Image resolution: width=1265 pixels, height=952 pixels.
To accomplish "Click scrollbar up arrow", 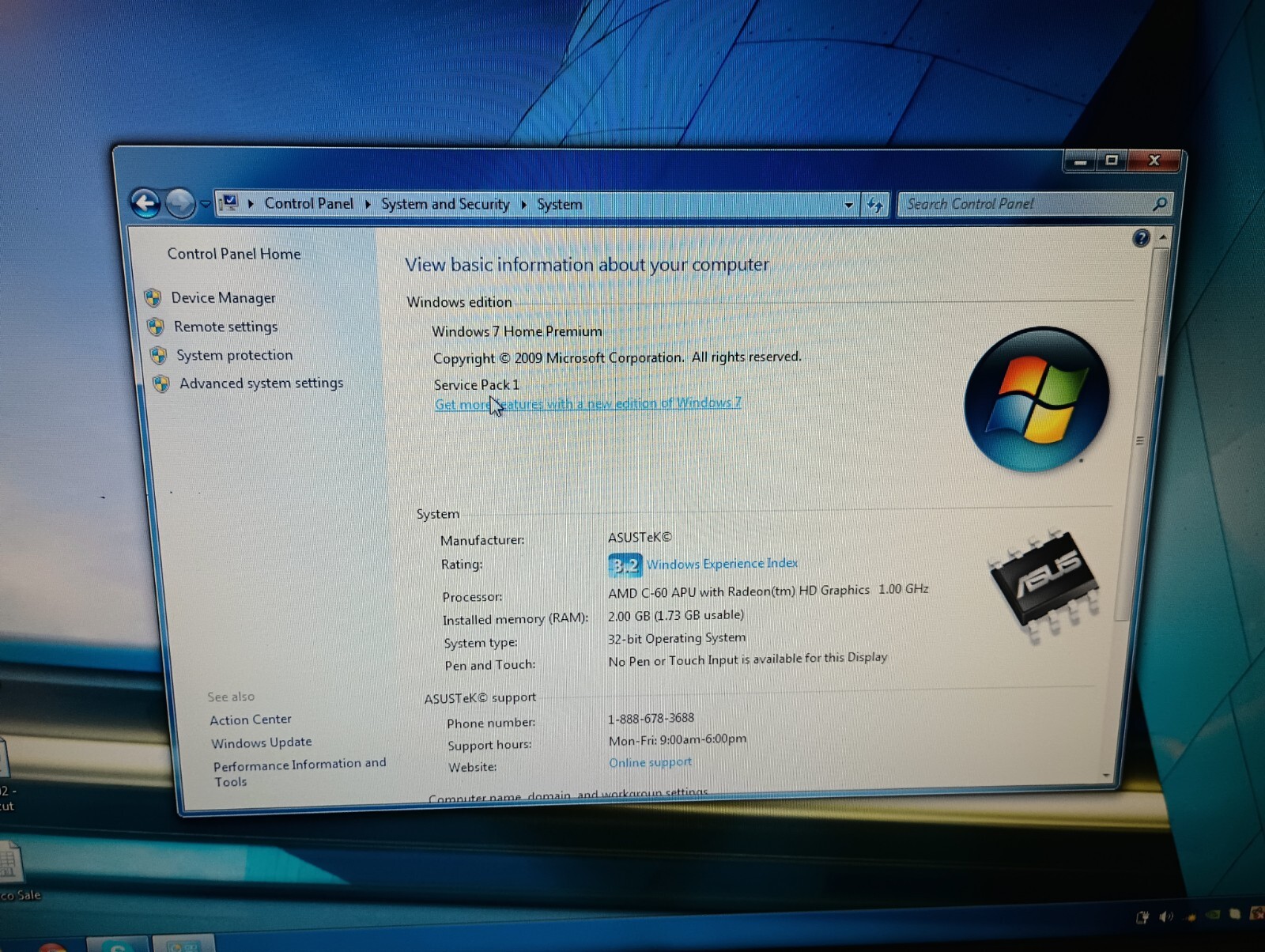I will coord(1163,236).
